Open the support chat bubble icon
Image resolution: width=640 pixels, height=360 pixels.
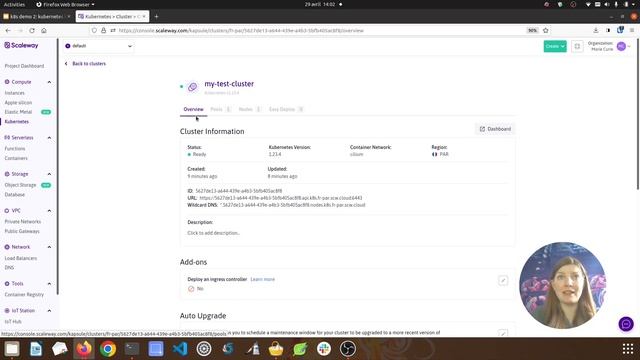point(626,324)
